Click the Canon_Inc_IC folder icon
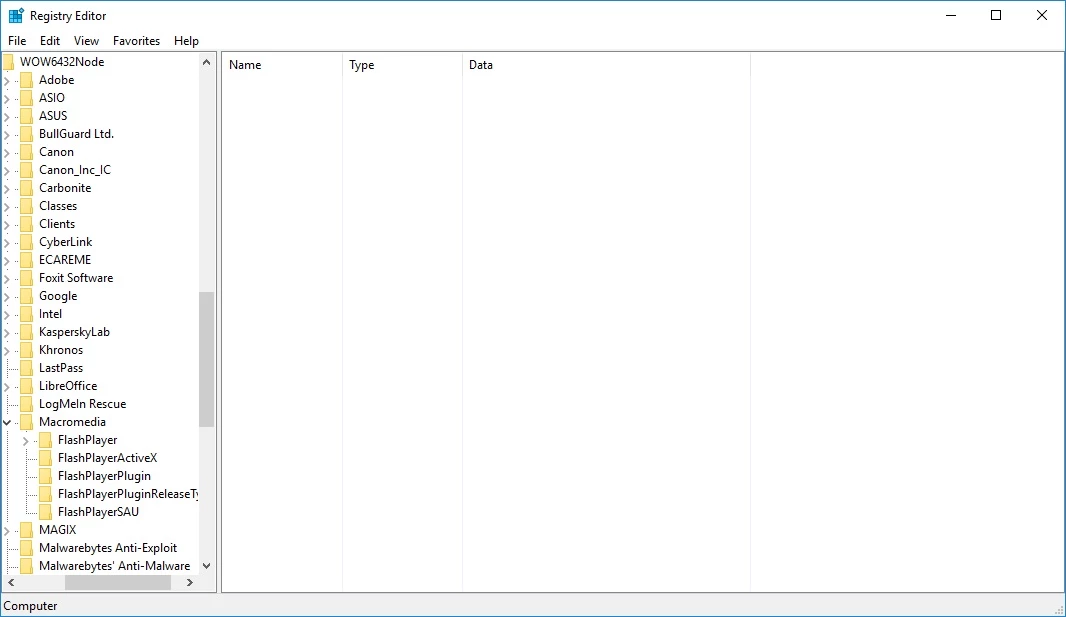Image resolution: width=1066 pixels, height=617 pixels. [26, 170]
